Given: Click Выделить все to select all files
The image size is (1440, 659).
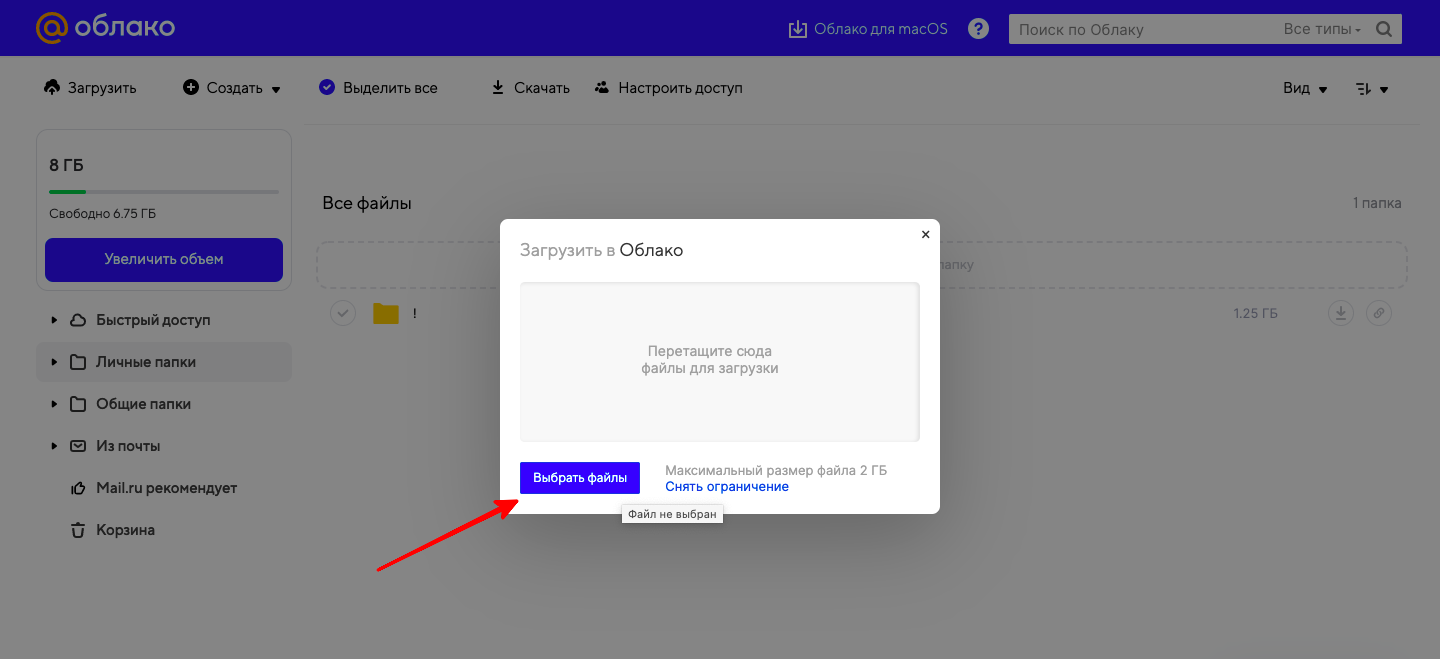Looking at the screenshot, I should [x=378, y=88].
